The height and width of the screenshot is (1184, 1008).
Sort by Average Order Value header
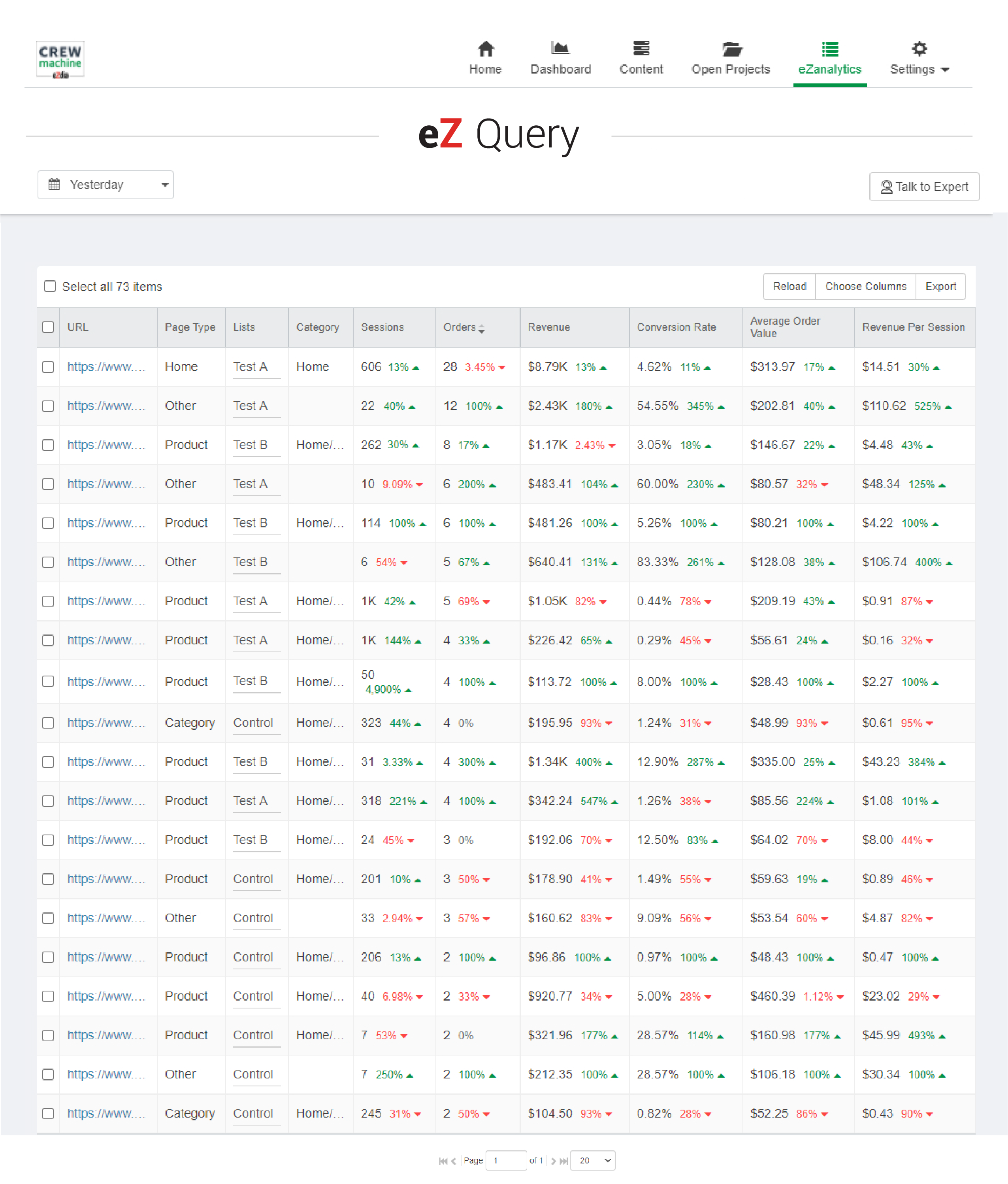785,327
